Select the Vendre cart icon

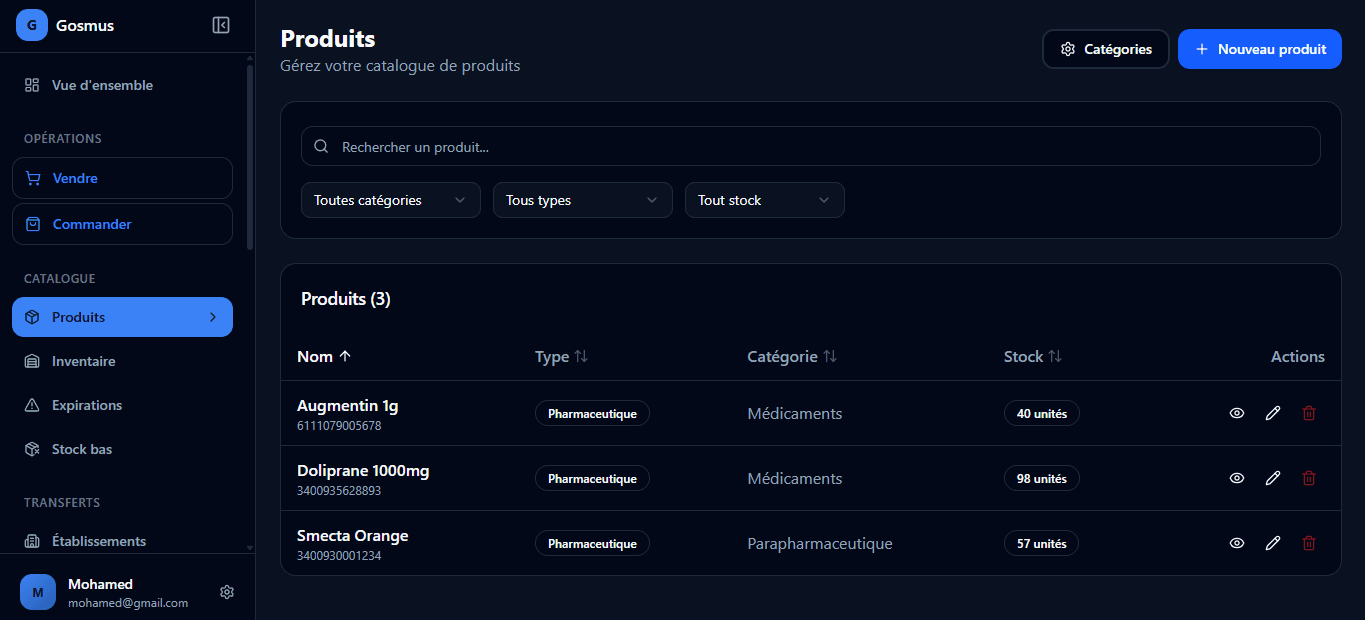(x=35, y=177)
